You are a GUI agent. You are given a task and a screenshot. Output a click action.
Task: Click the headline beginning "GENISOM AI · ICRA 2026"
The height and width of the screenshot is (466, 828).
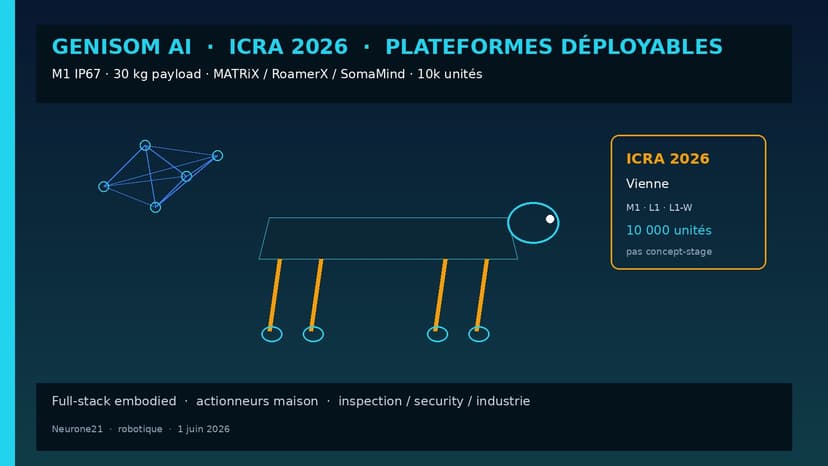pyautogui.click(x=387, y=46)
